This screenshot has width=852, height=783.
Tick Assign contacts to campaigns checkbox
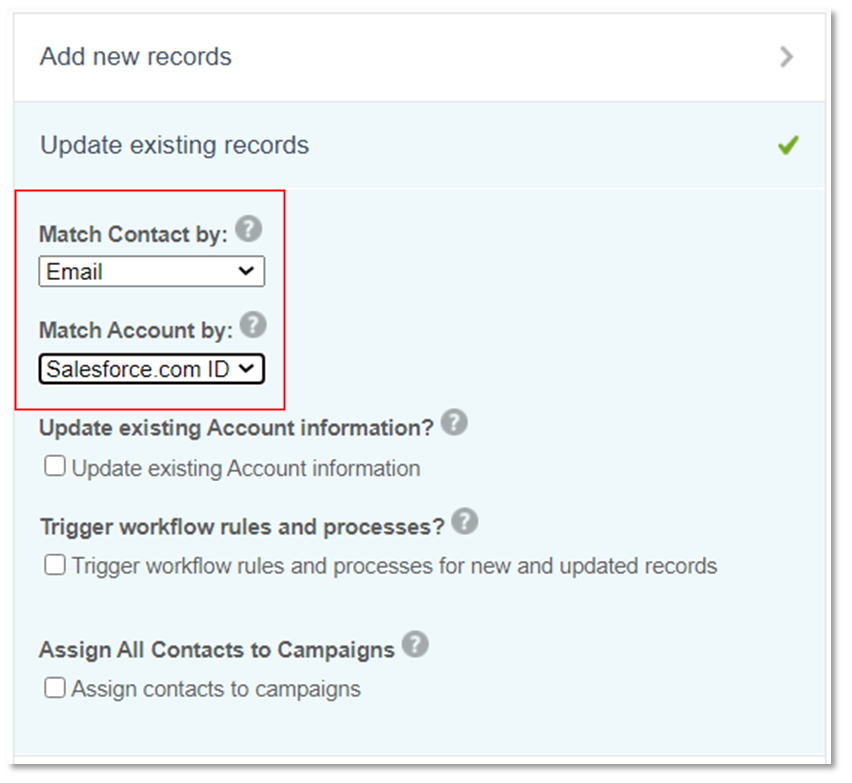(55, 687)
